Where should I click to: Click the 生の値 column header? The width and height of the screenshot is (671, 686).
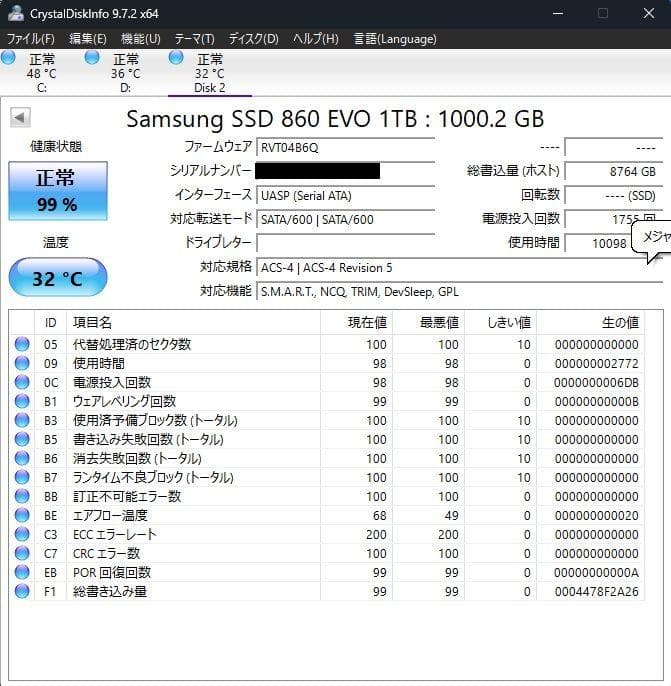pos(591,322)
